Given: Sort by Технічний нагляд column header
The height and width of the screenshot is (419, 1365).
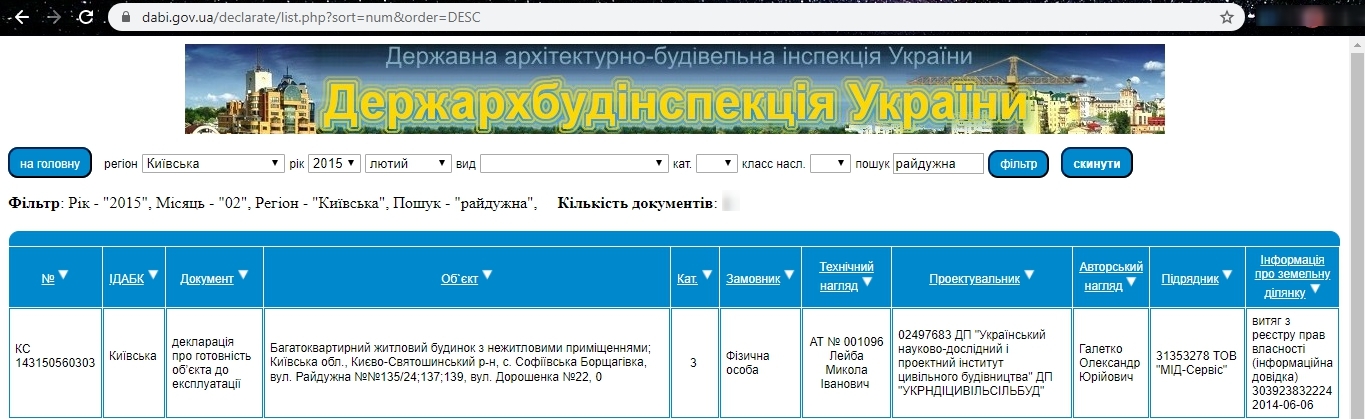Looking at the screenshot, I should coord(846,275).
